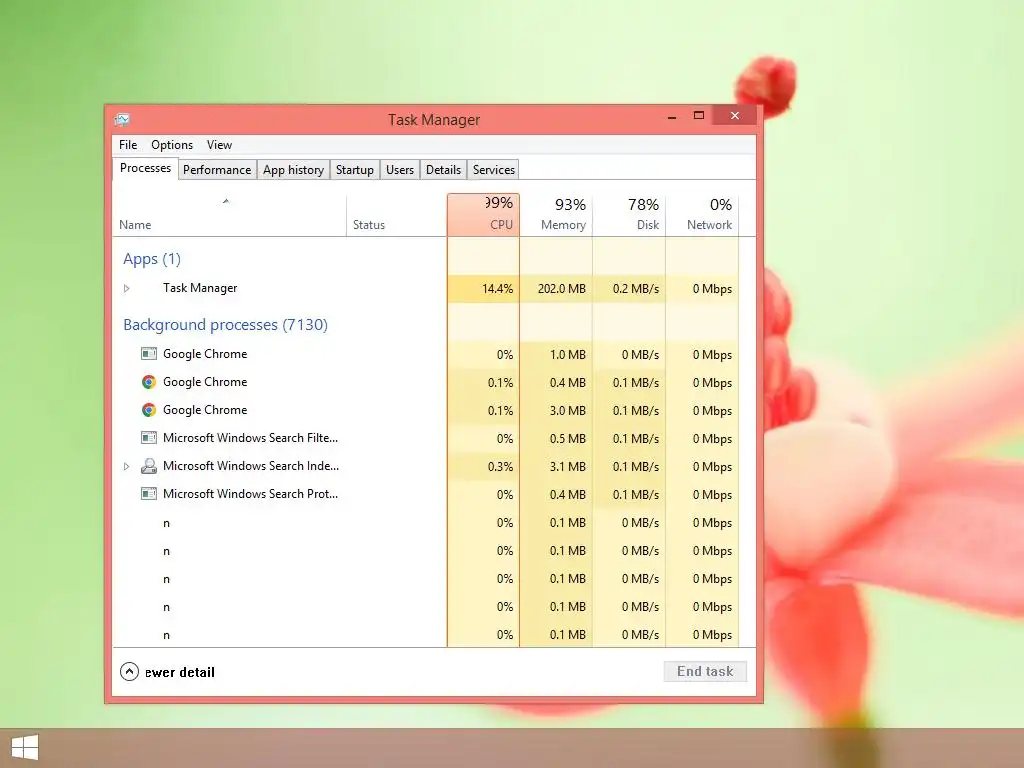Screen dimensions: 1024x768
Task: Click the 3.1 MB memory value
Action: coord(568,467)
